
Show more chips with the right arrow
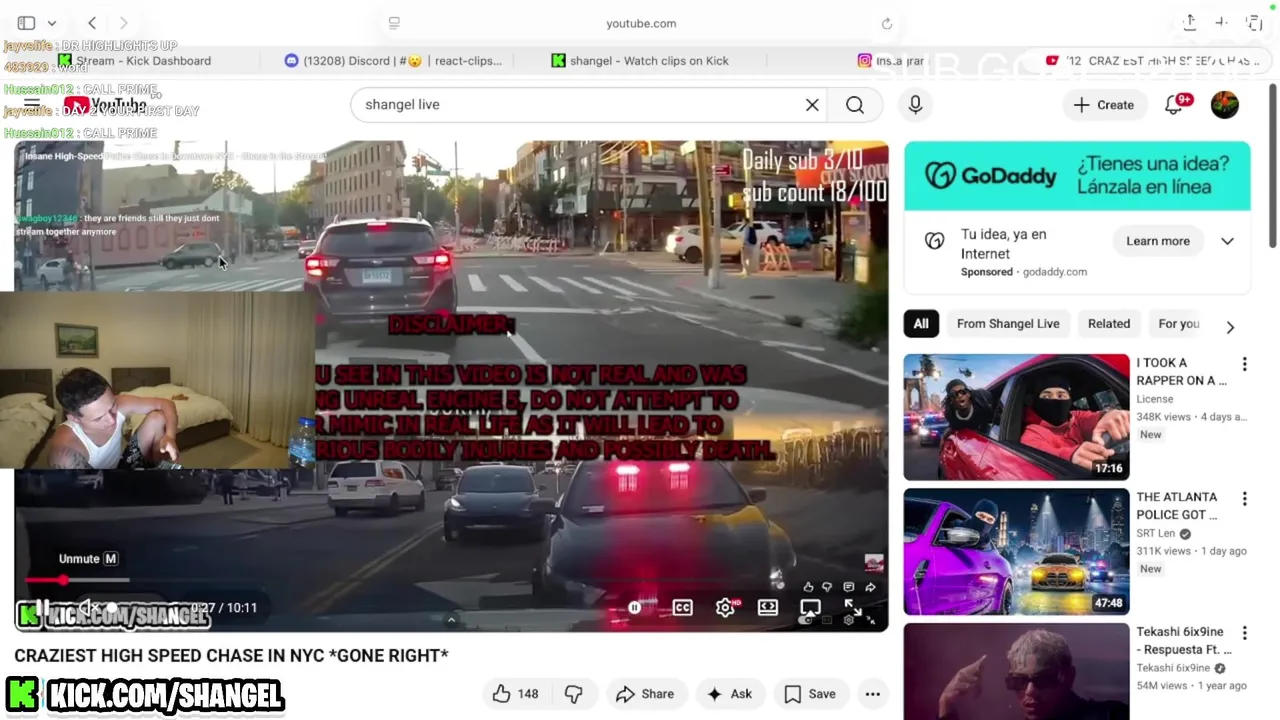tap(1230, 326)
